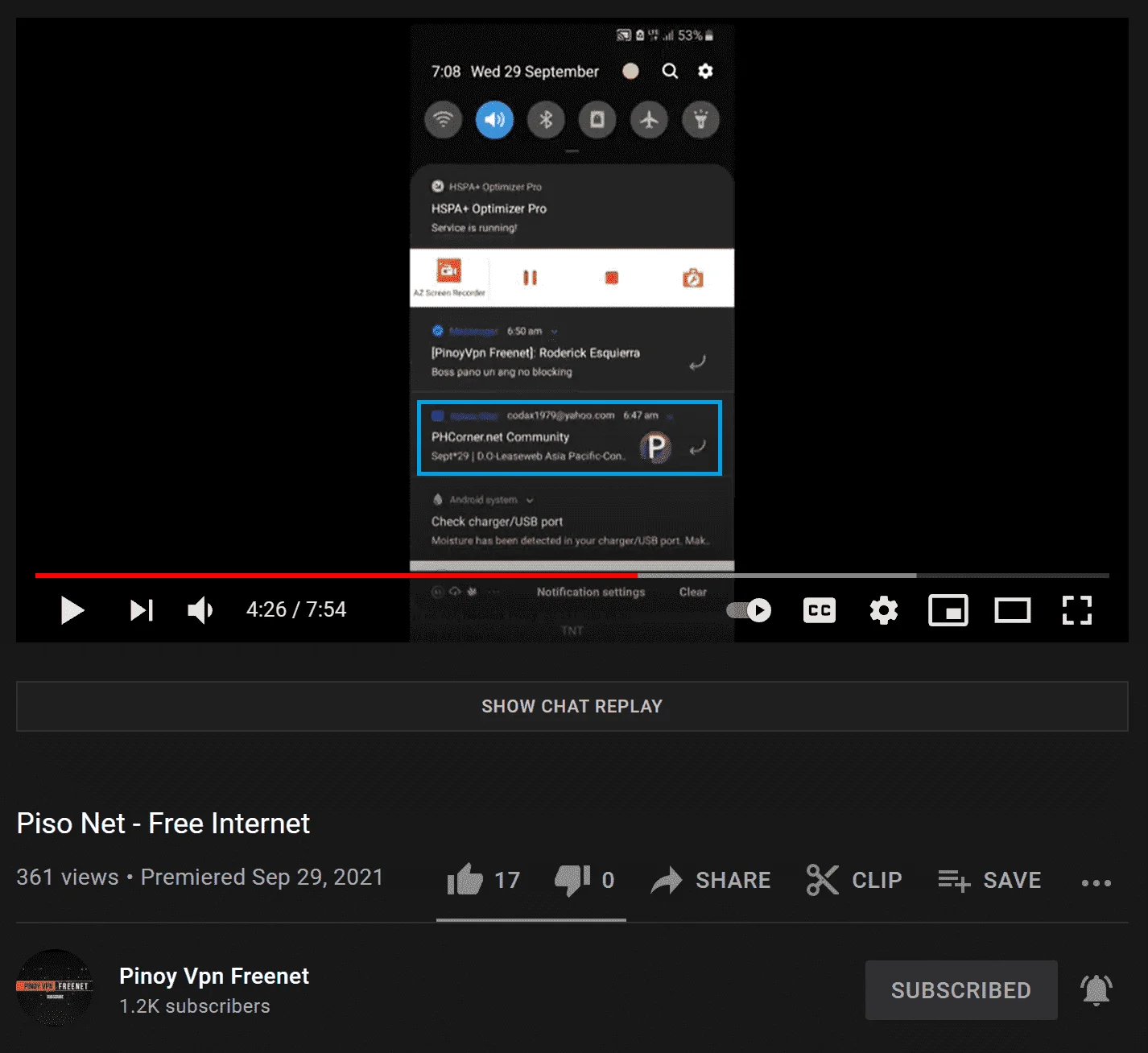Create a clip with Clip button
Image resolution: width=1148 pixels, height=1053 pixels.
pyautogui.click(x=854, y=880)
